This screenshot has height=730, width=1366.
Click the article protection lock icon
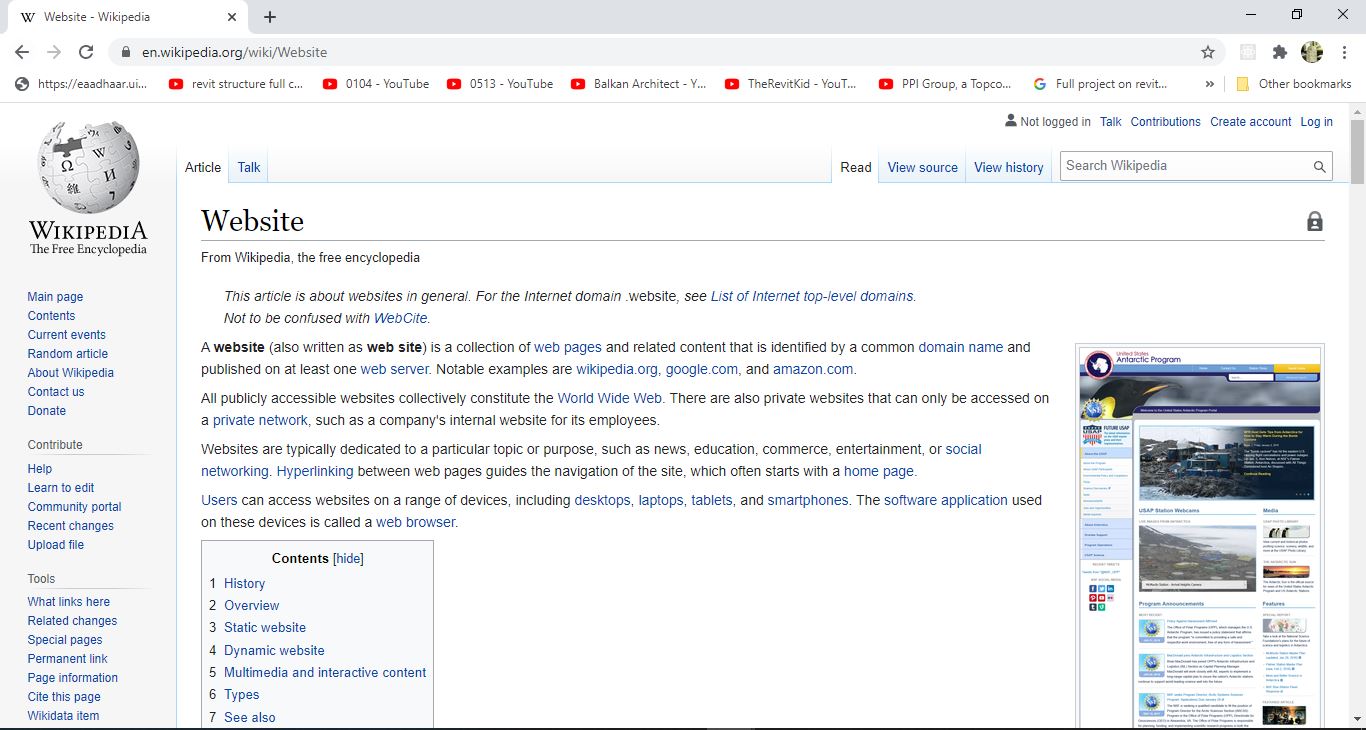click(1315, 221)
